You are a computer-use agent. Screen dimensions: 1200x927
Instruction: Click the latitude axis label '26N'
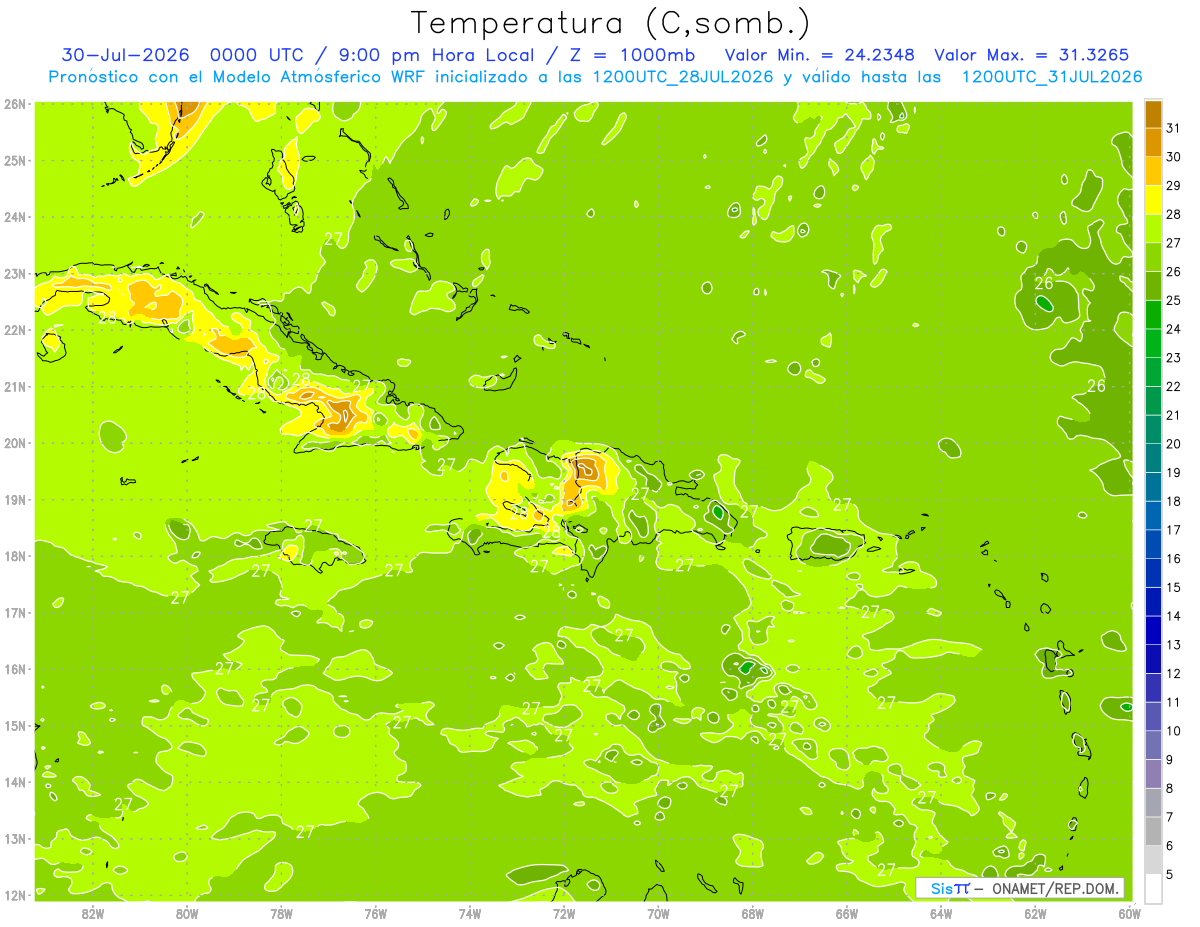pos(15,104)
